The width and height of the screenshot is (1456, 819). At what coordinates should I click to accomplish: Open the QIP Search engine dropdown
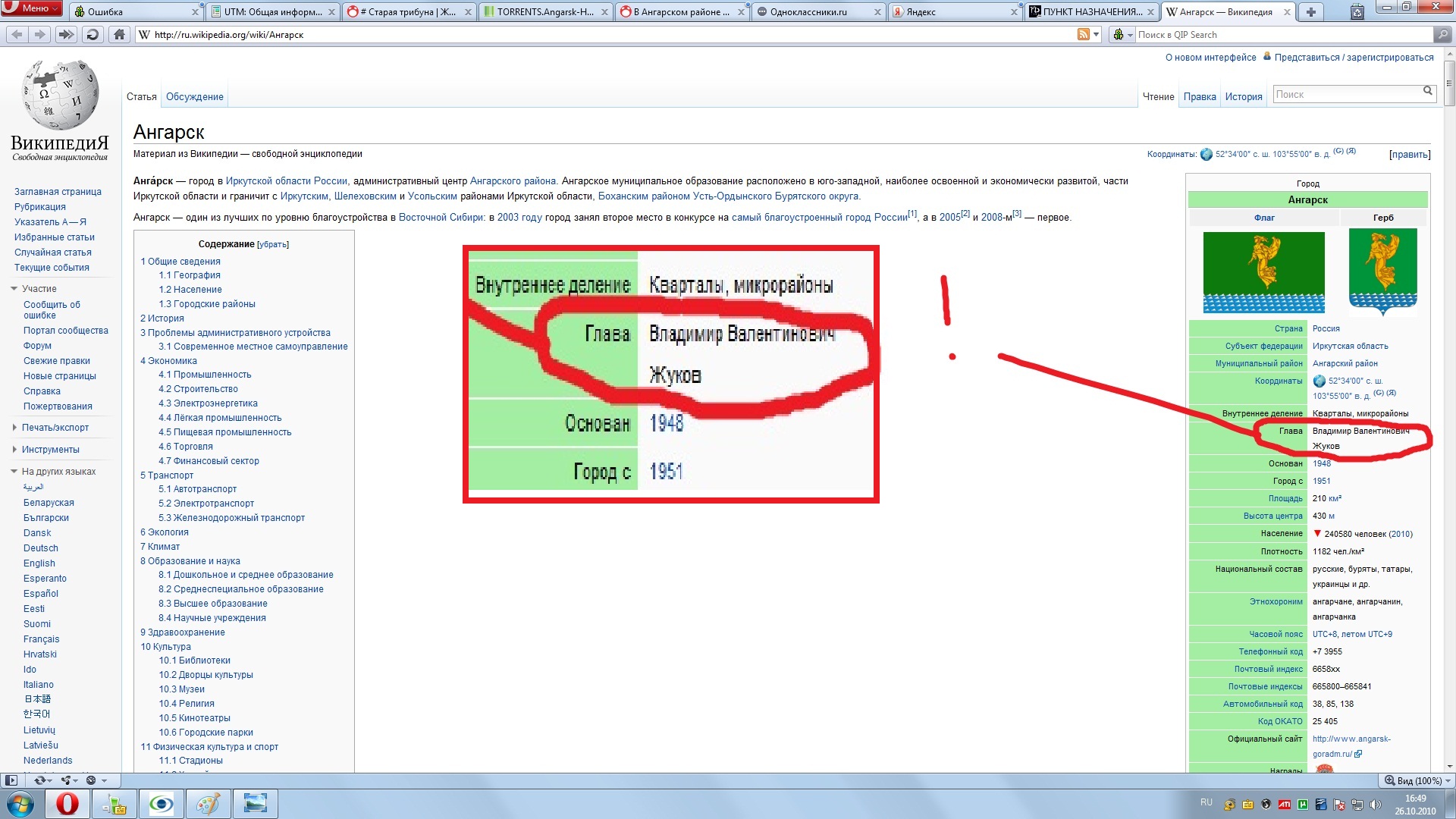pos(1122,35)
